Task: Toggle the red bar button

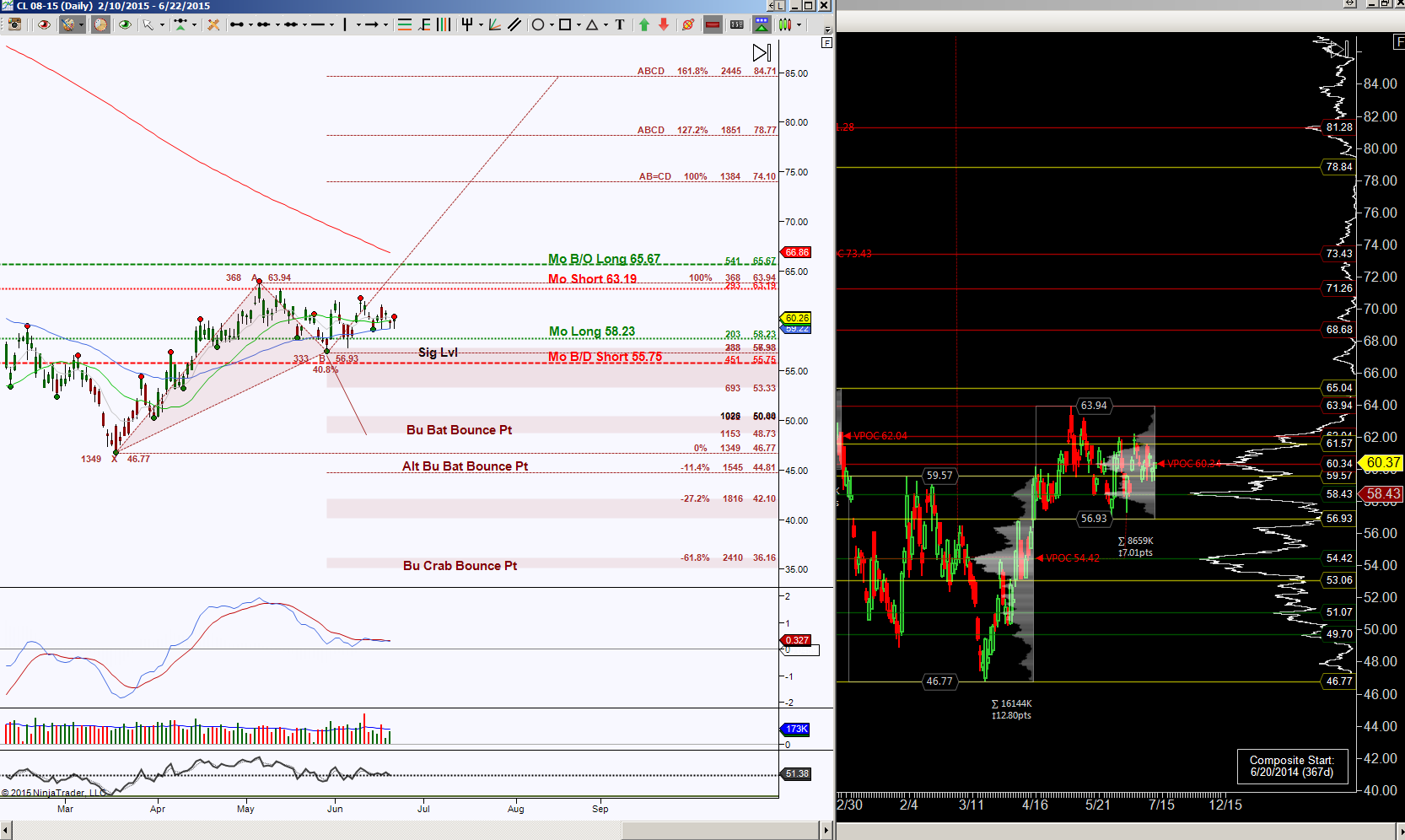Action: click(713, 24)
